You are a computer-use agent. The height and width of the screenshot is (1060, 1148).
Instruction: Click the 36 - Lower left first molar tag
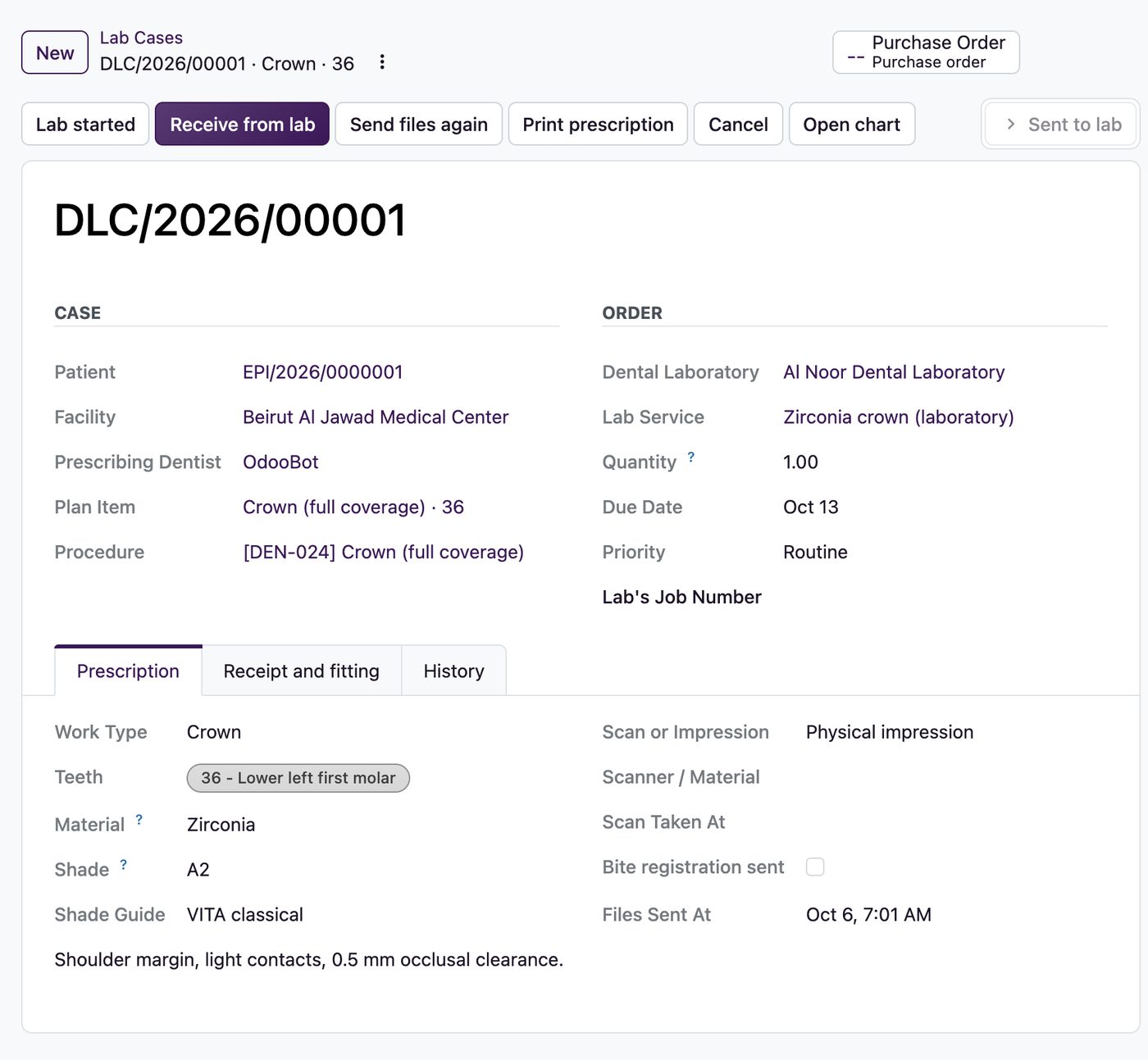coord(298,778)
